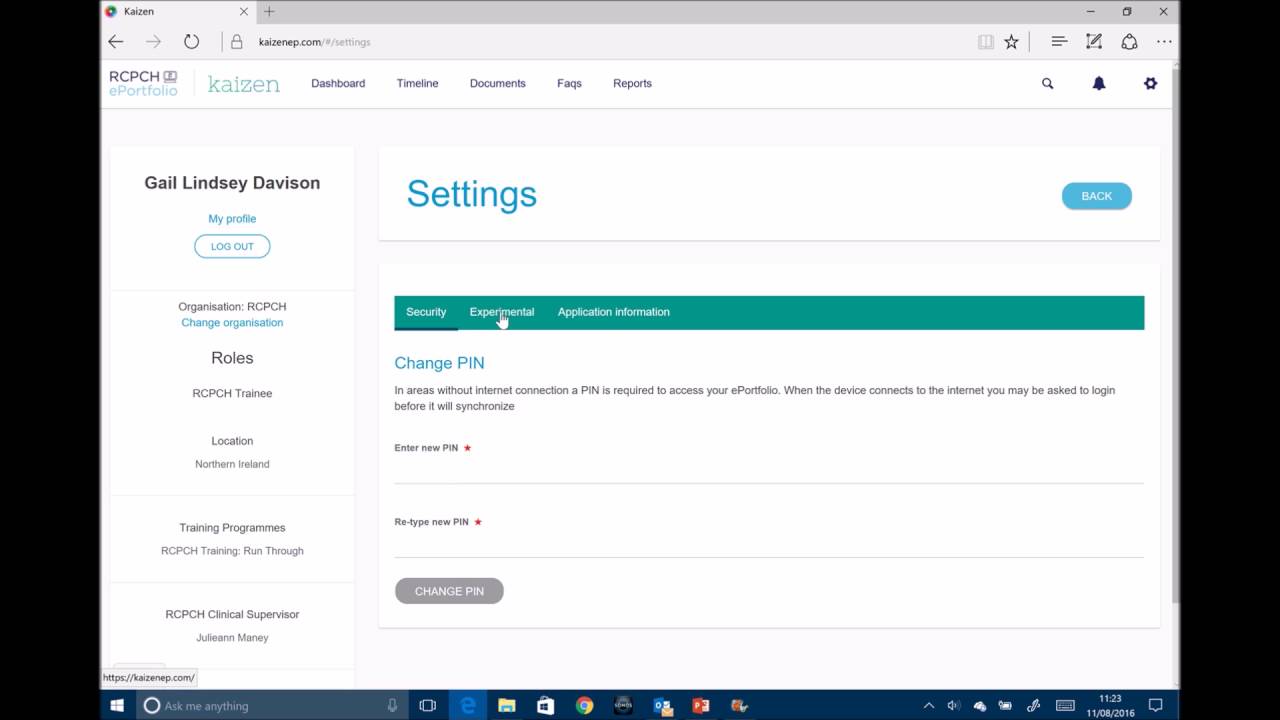Click the Settings page heading
The height and width of the screenshot is (720, 1280).
(472, 195)
